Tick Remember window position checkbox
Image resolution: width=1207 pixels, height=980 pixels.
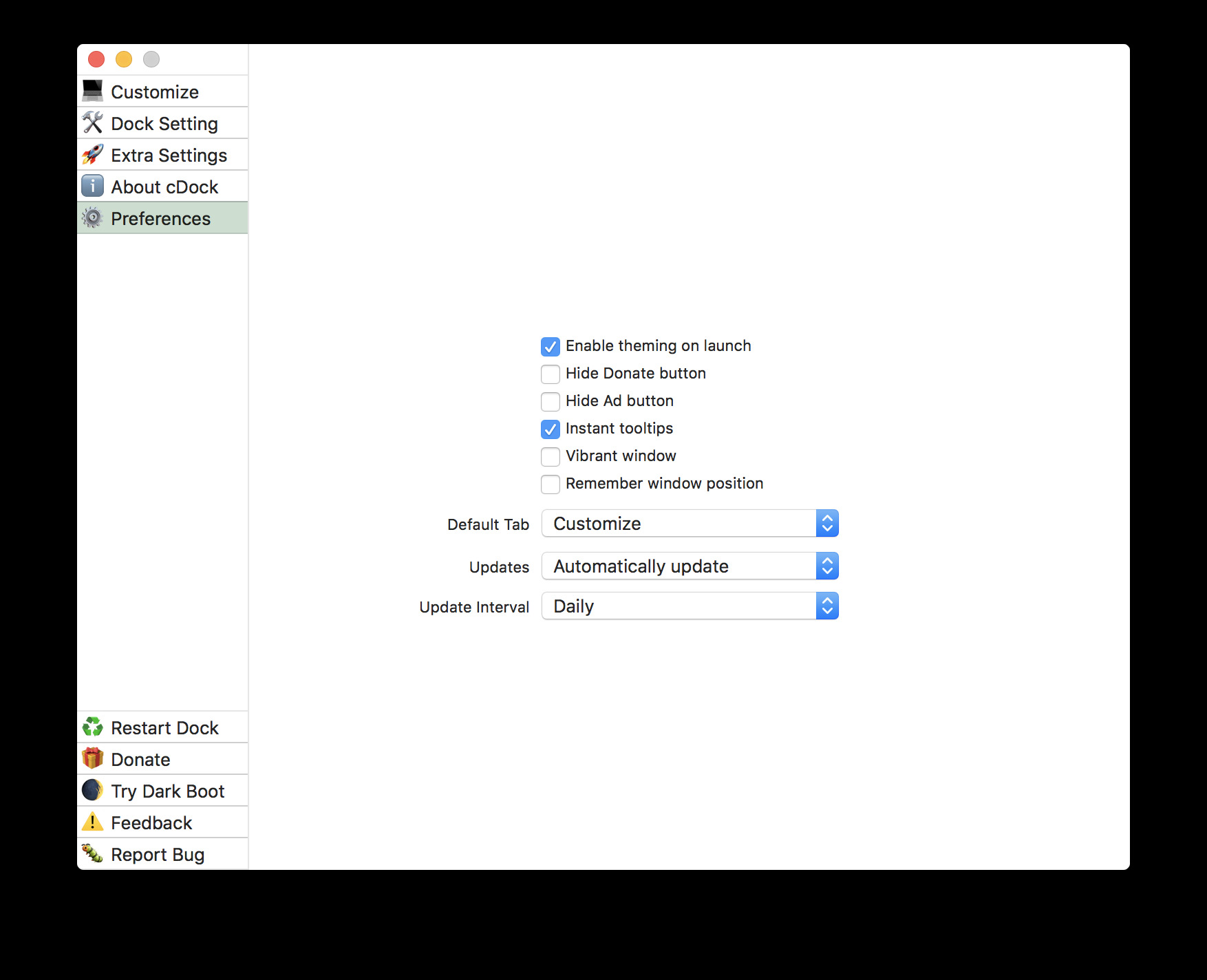pos(551,484)
